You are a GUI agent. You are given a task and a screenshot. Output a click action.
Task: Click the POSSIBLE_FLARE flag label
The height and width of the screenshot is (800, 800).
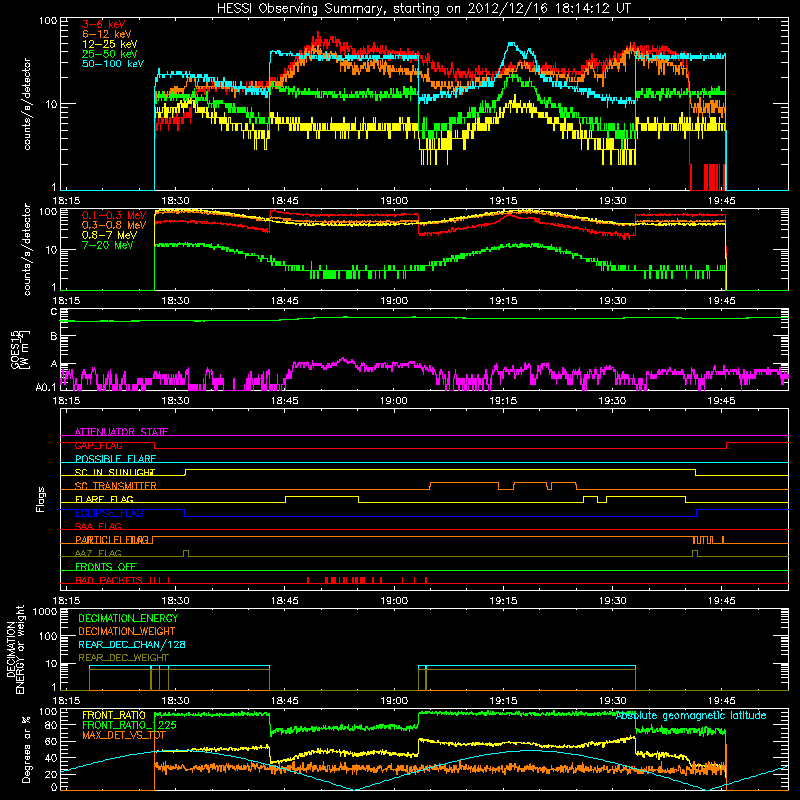(x=115, y=459)
